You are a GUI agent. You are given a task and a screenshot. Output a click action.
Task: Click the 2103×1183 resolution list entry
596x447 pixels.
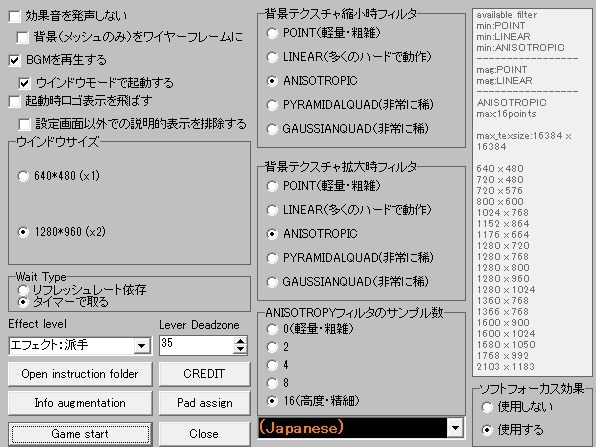coord(505,367)
